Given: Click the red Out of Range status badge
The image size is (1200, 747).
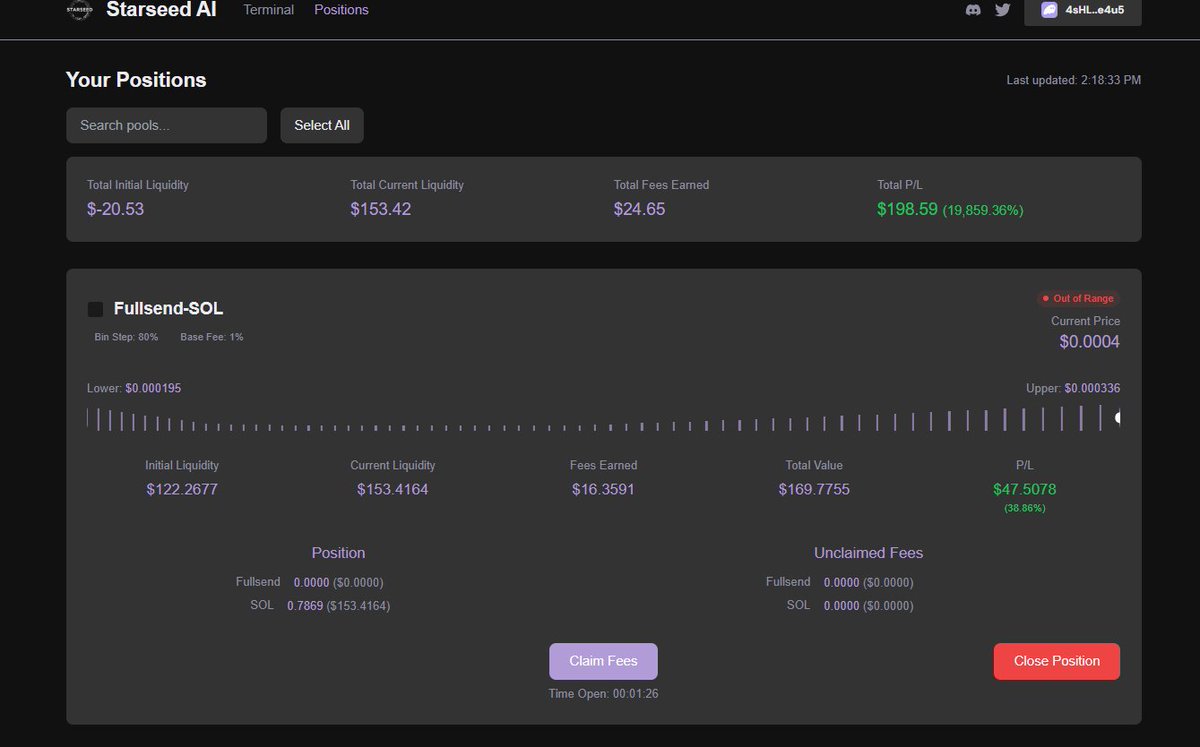Looking at the screenshot, I should click(1079, 298).
